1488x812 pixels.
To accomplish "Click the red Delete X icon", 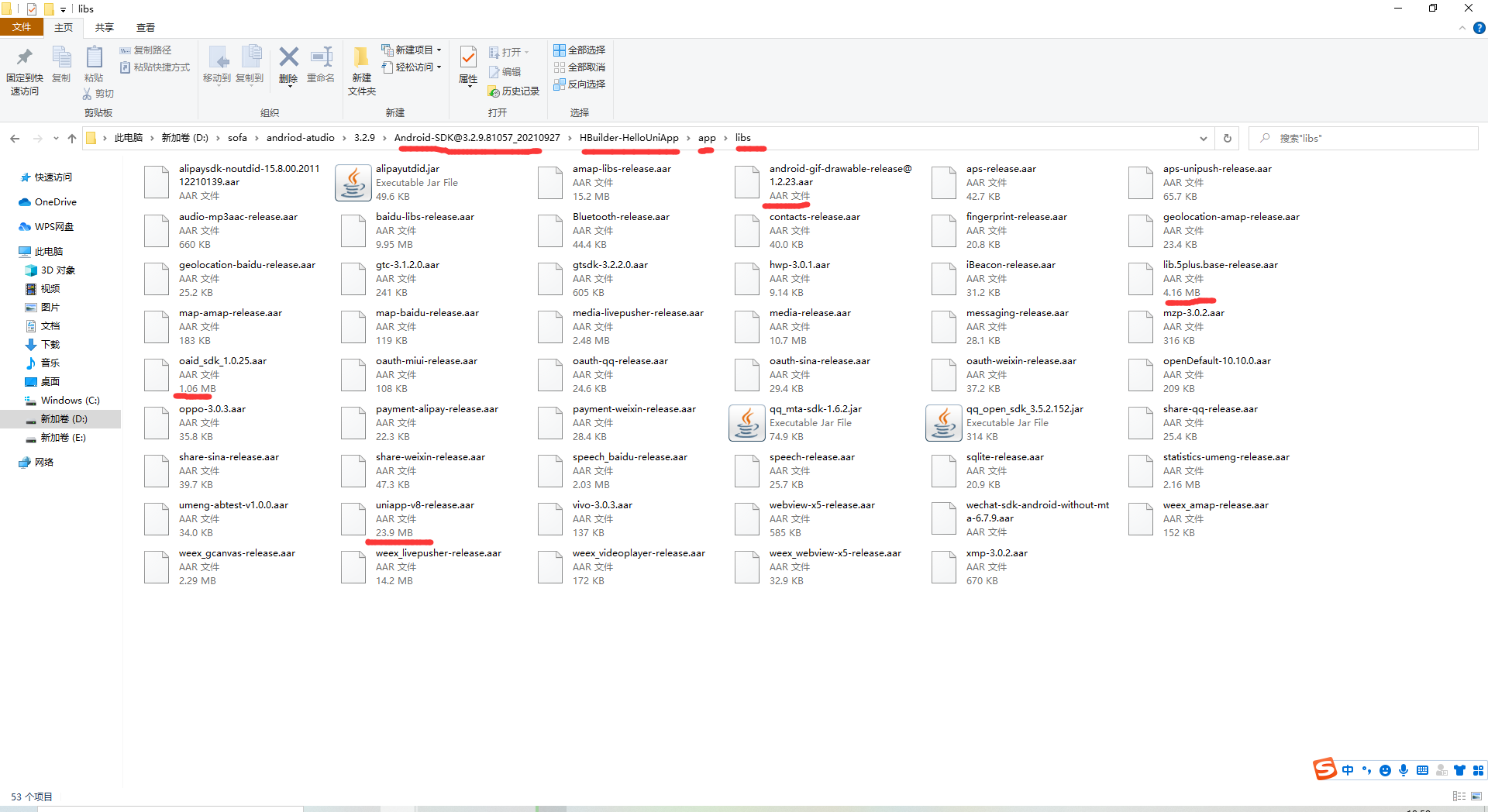I will (288, 57).
